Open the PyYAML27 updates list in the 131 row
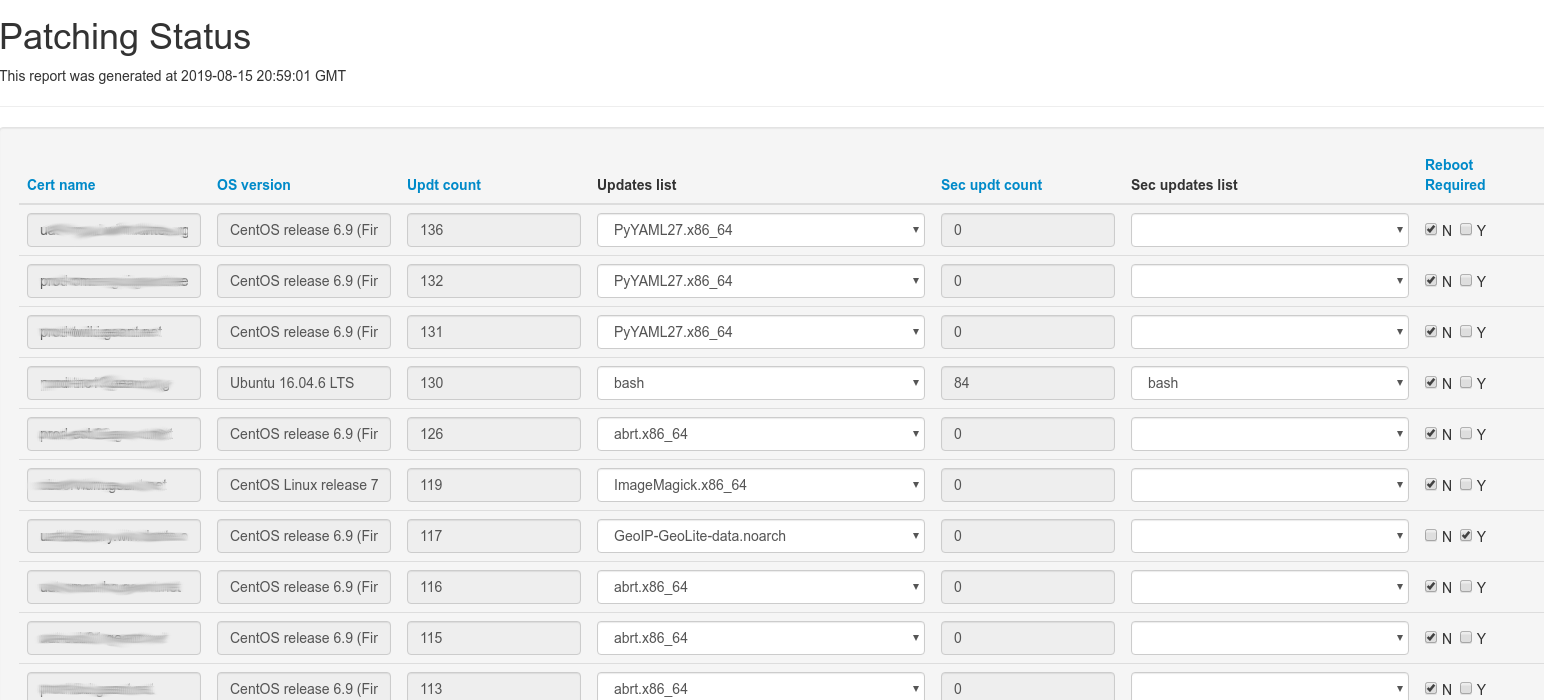This screenshot has width=1544, height=700. 761,332
